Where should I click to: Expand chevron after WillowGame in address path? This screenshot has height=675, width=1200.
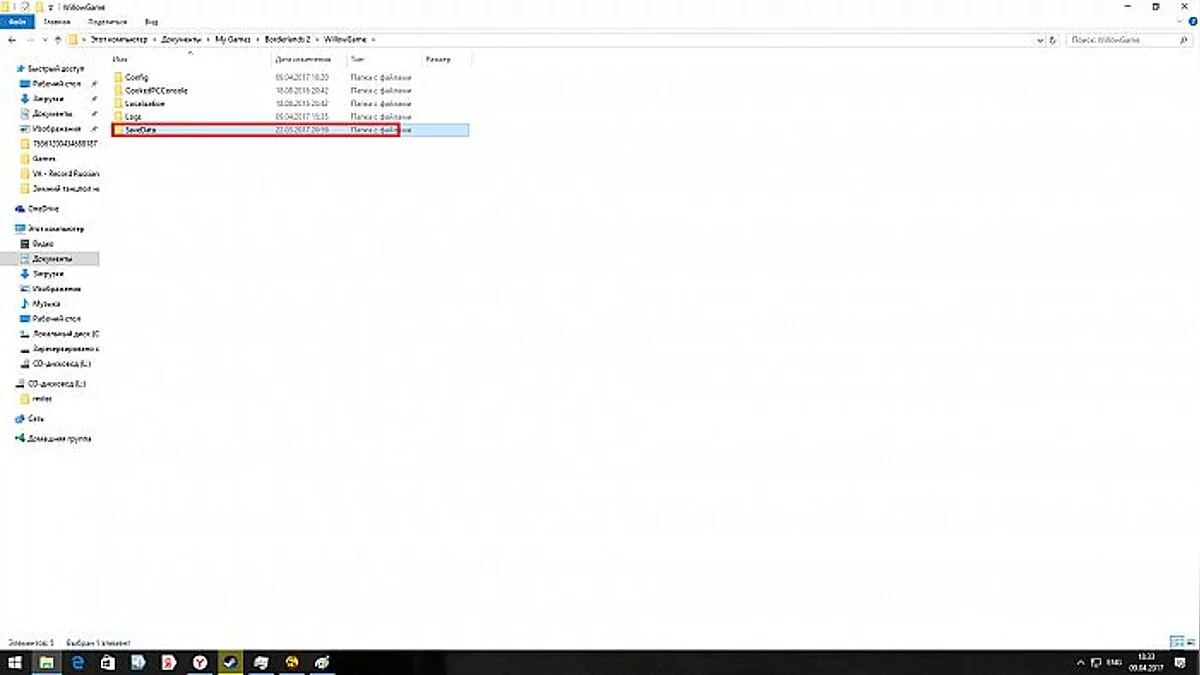(374, 39)
